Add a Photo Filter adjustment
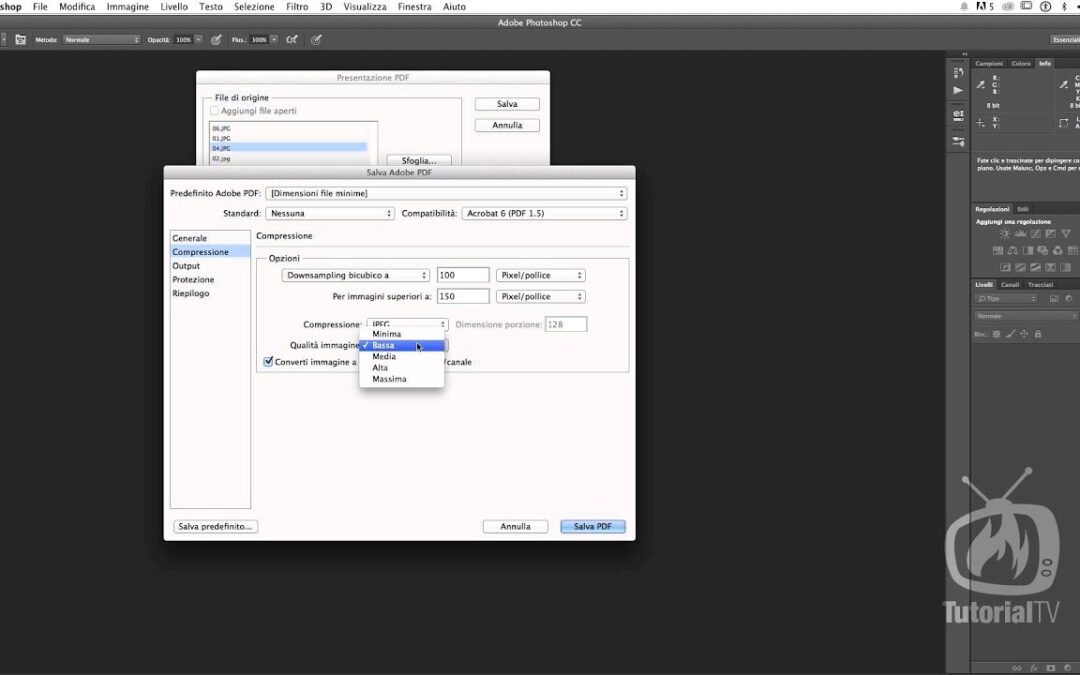The width and height of the screenshot is (1080, 675). click(x=1043, y=251)
